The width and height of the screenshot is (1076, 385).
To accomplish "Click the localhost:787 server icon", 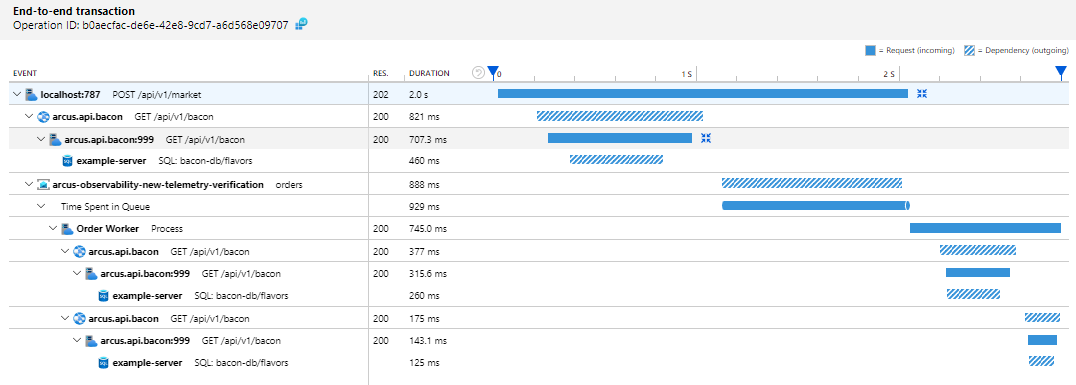I will click(31, 94).
